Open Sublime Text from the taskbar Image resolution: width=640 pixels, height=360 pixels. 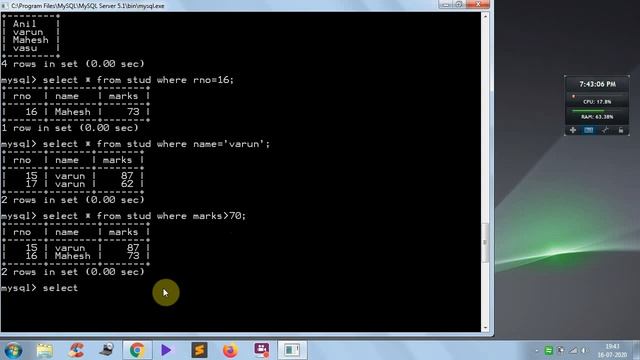point(199,350)
